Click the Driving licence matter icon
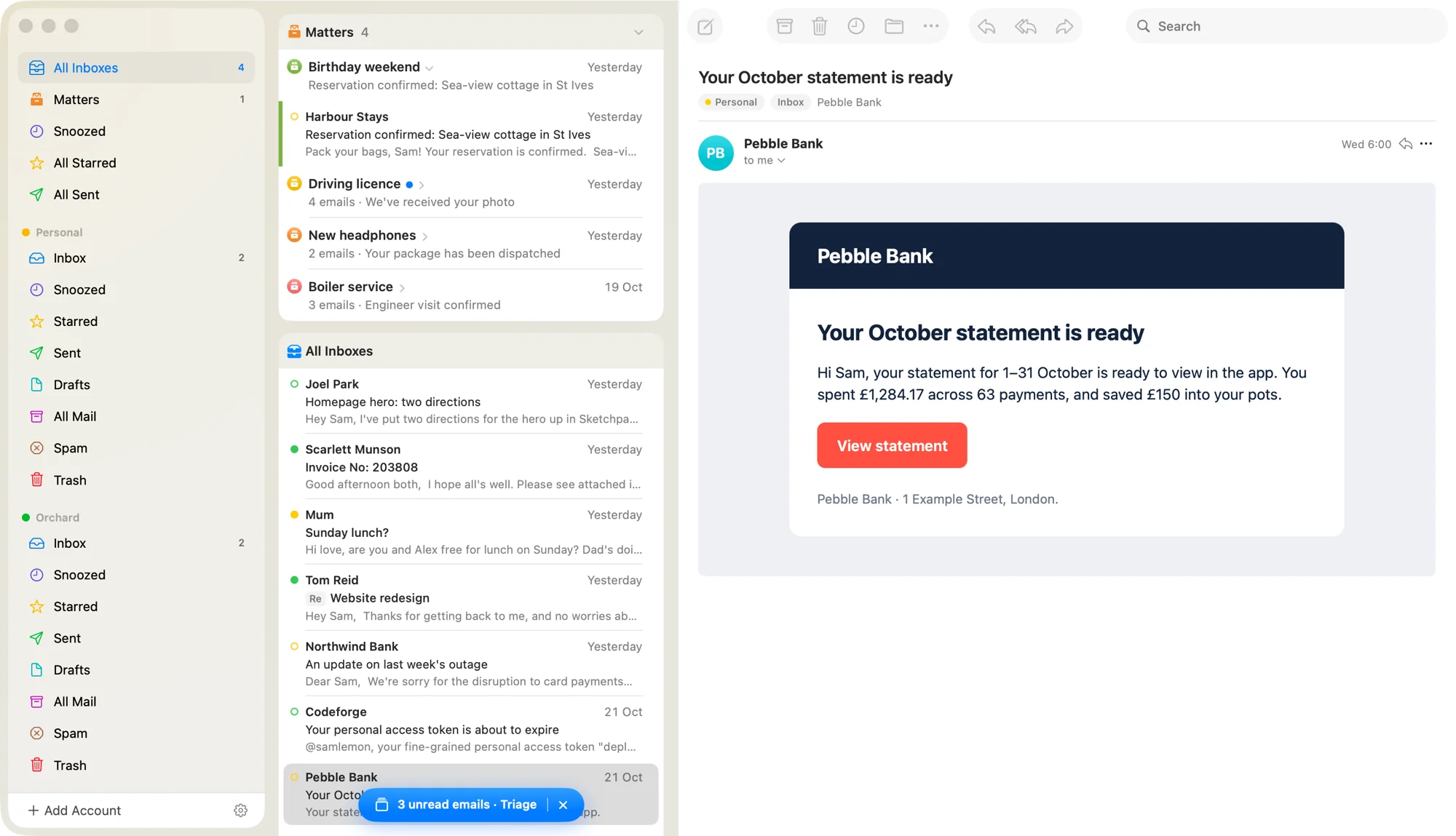The image size is (1456, 836). click(x=294, y=183)
